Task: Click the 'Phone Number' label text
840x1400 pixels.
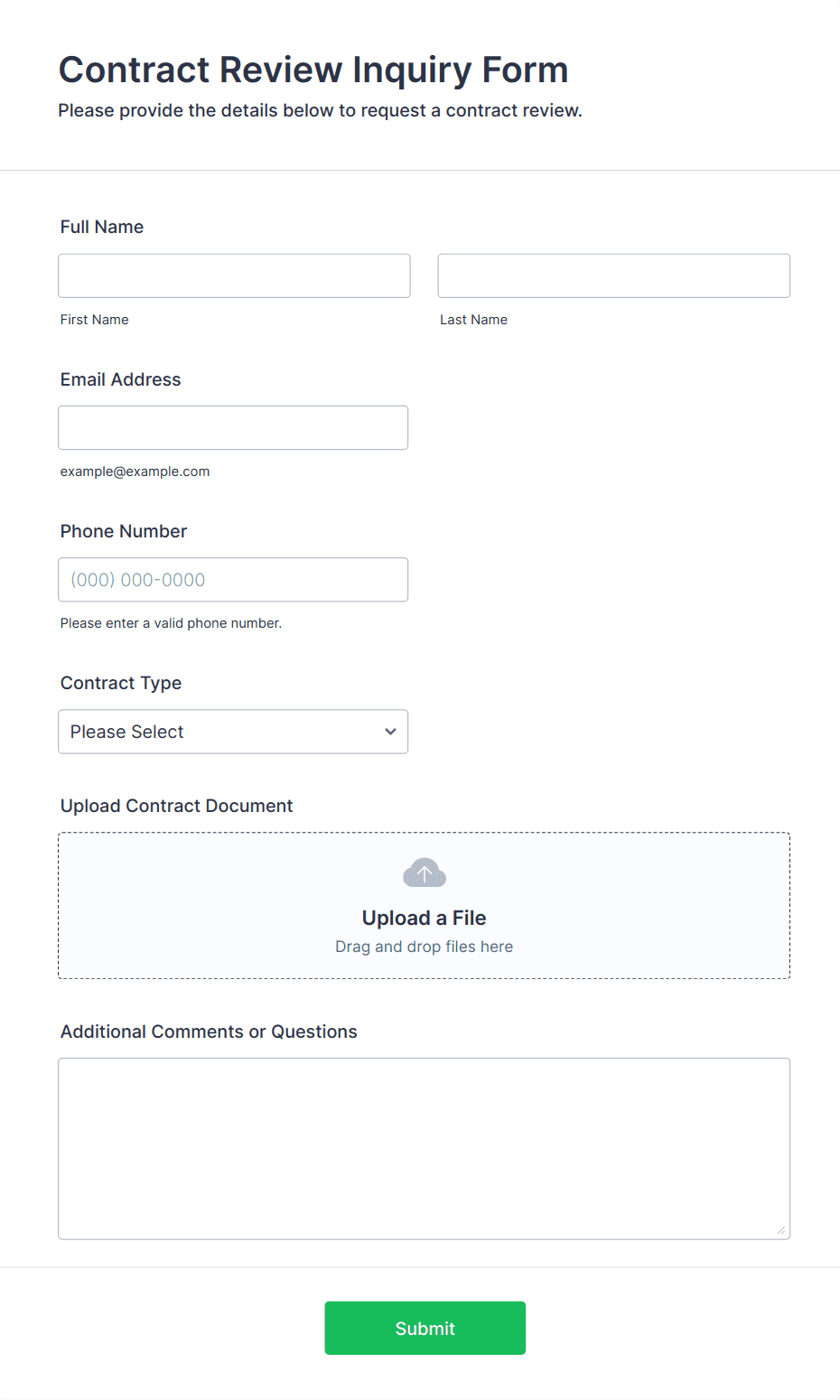Action: point(124,531)
